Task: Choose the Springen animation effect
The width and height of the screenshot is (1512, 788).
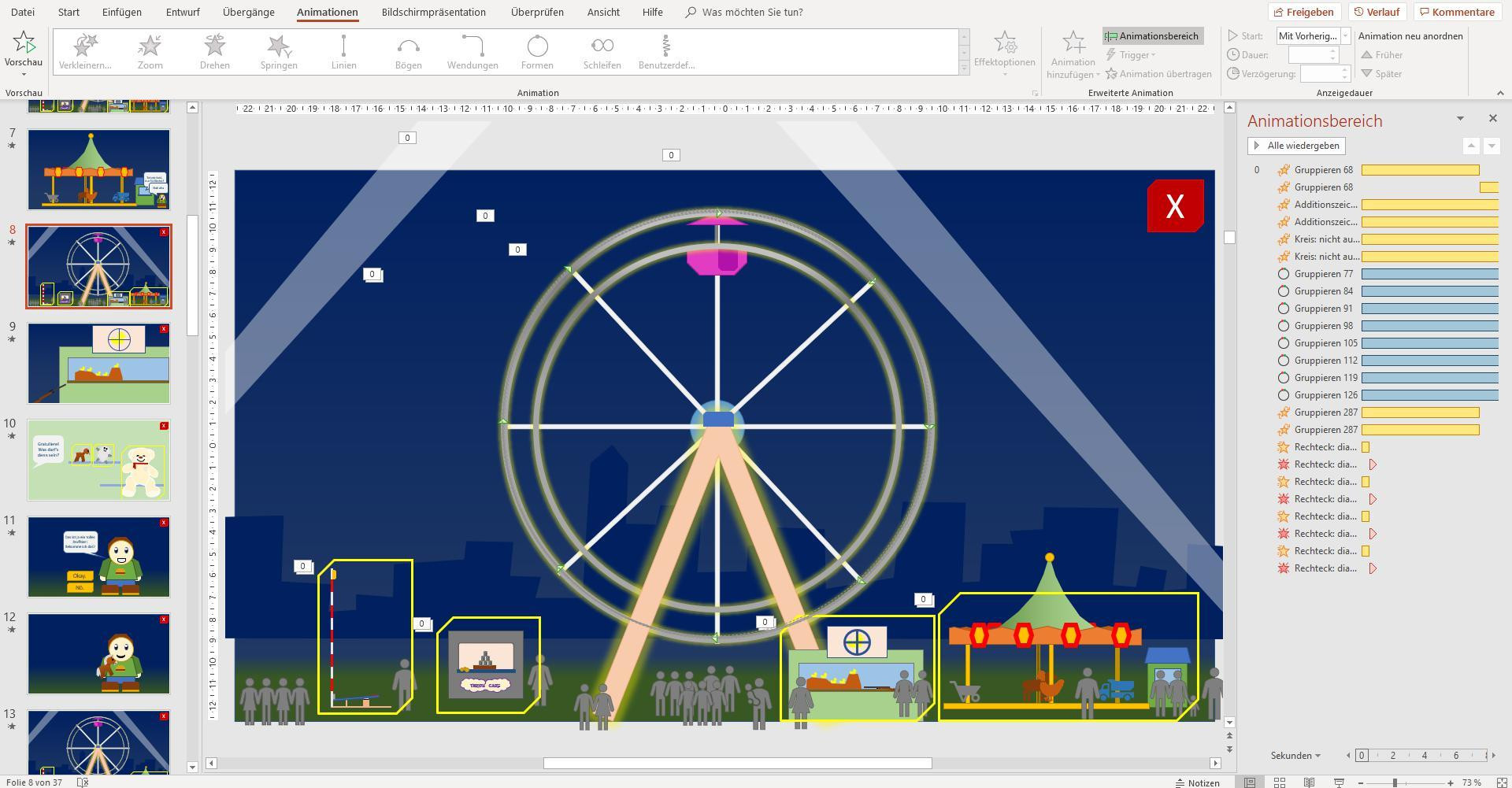Action: coord(279,52)
